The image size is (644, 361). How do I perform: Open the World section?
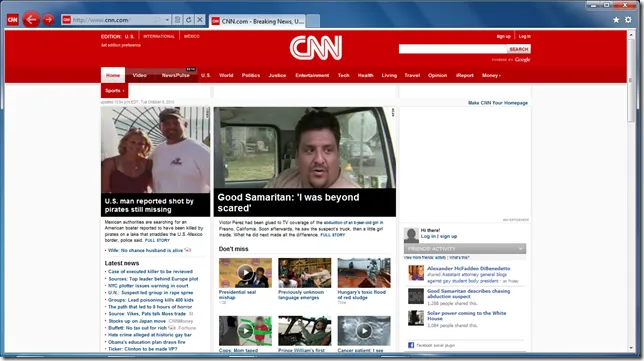226,75
